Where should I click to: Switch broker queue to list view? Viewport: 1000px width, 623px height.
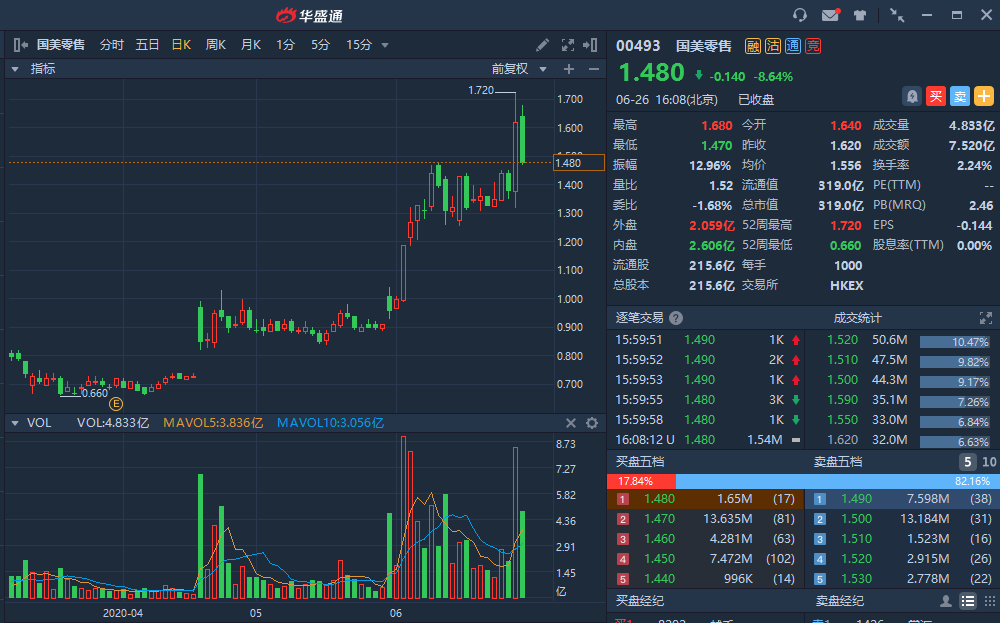tap(968, 601)
